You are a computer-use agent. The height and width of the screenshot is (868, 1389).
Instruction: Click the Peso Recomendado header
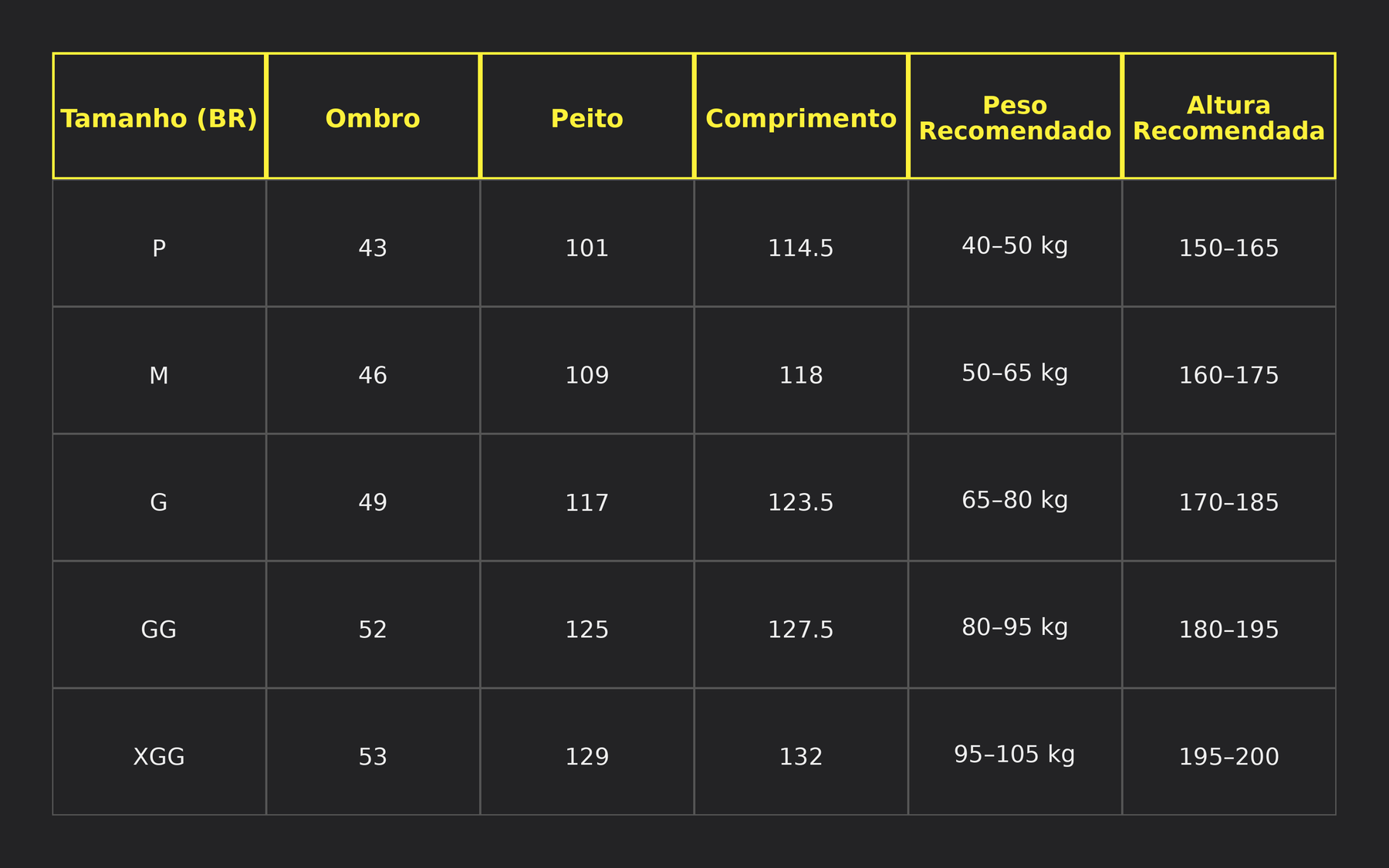click(x=1015, y=118)
